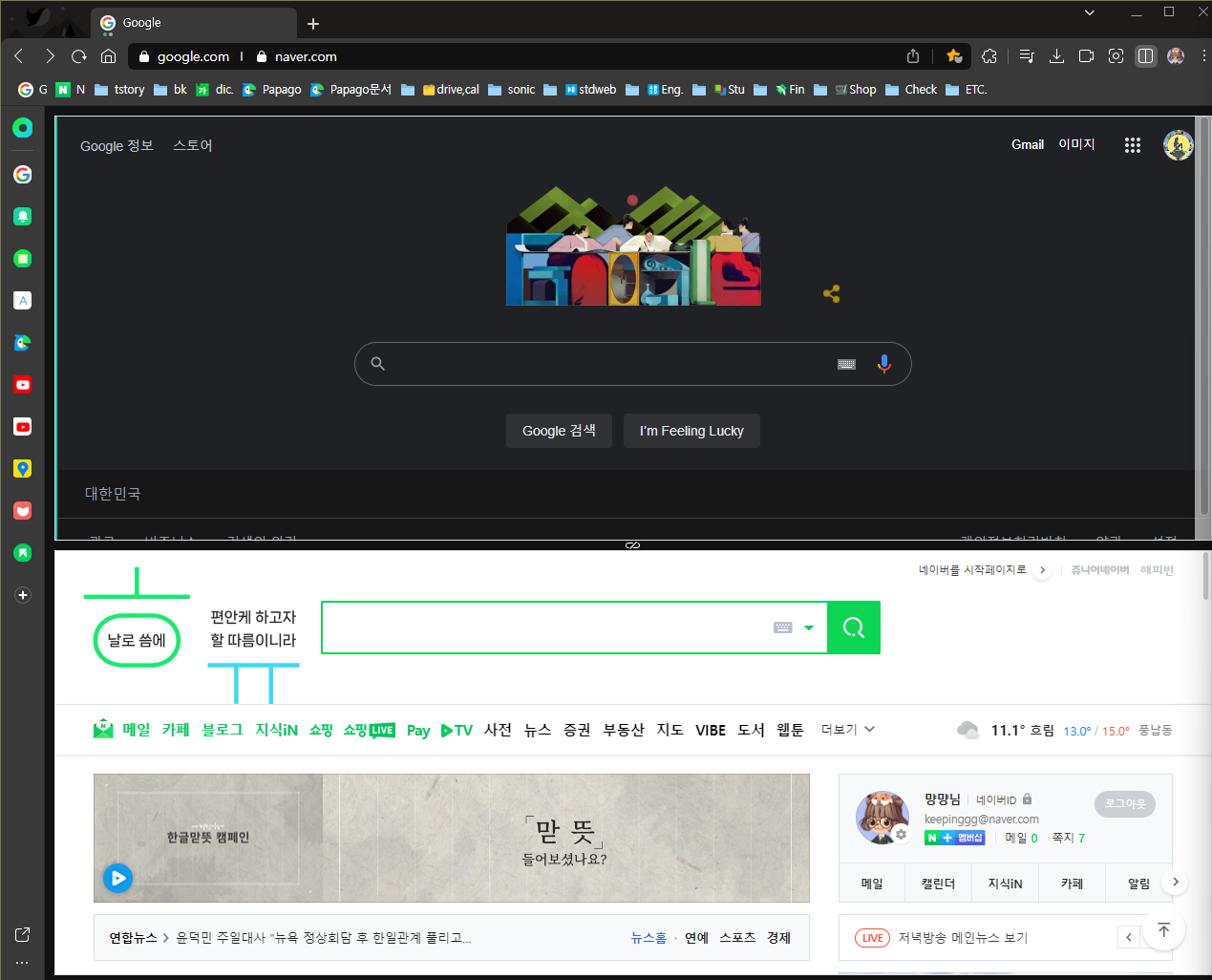Screen dimensions: 1212x980
Task: Open a new tab with plus button
Action: coord(313,23)
